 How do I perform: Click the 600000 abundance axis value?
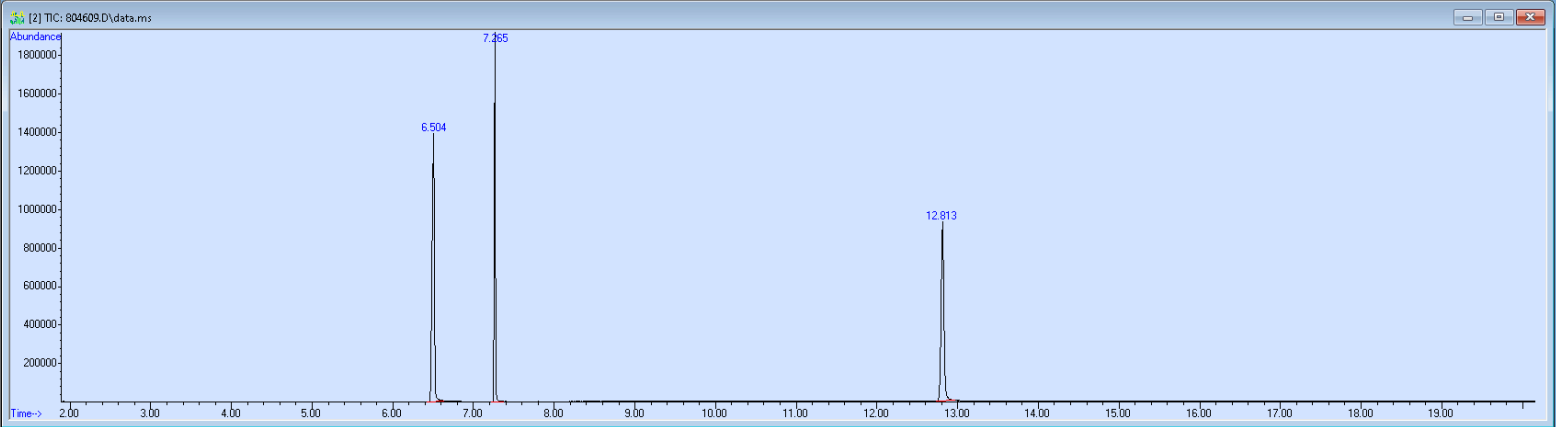pos(40,286)
